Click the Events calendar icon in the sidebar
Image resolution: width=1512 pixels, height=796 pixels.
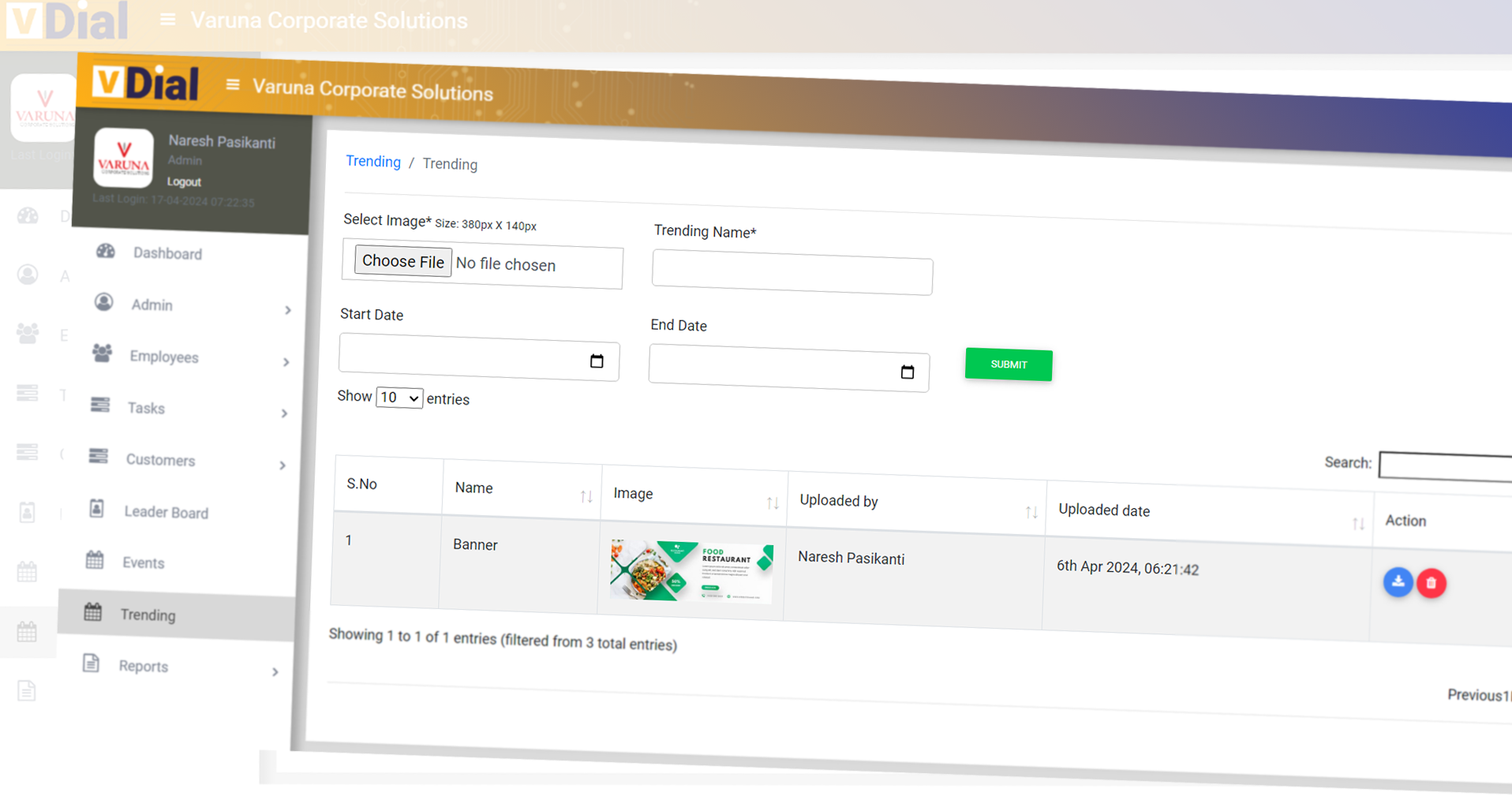[95, 560]
